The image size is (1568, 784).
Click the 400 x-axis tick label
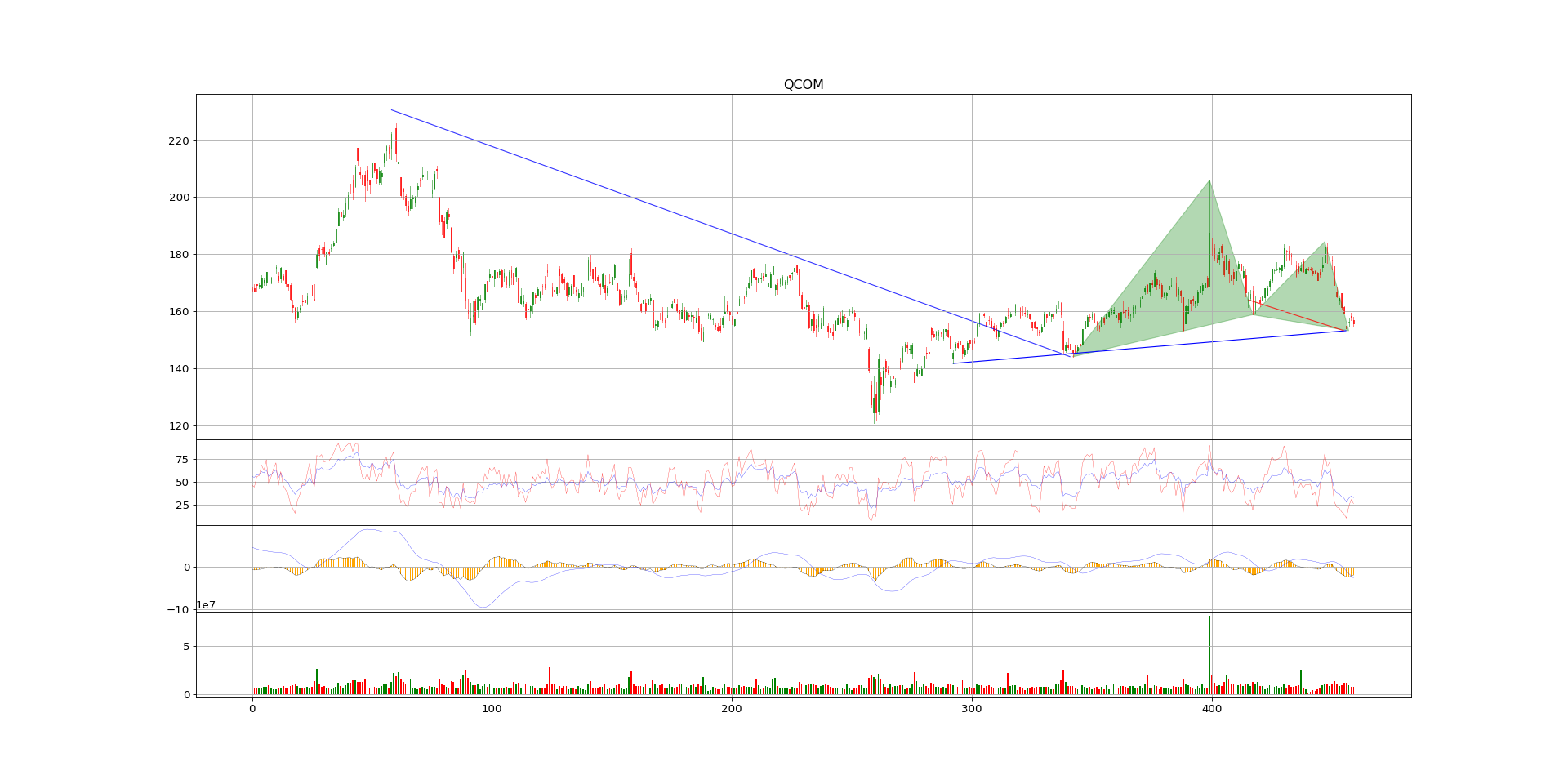tap(1212, 710)
